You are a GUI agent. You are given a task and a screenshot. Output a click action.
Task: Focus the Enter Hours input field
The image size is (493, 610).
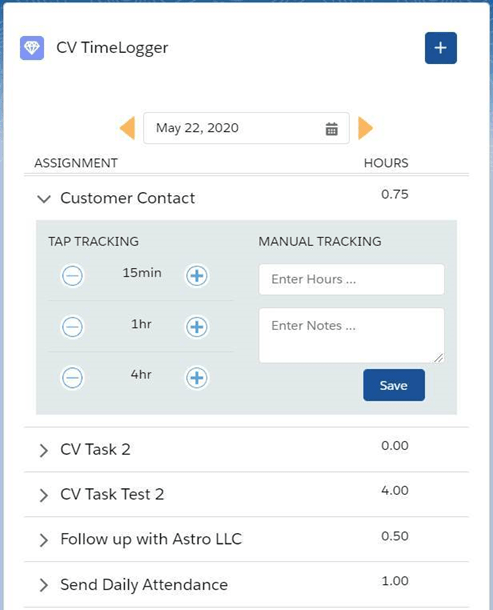351,279
